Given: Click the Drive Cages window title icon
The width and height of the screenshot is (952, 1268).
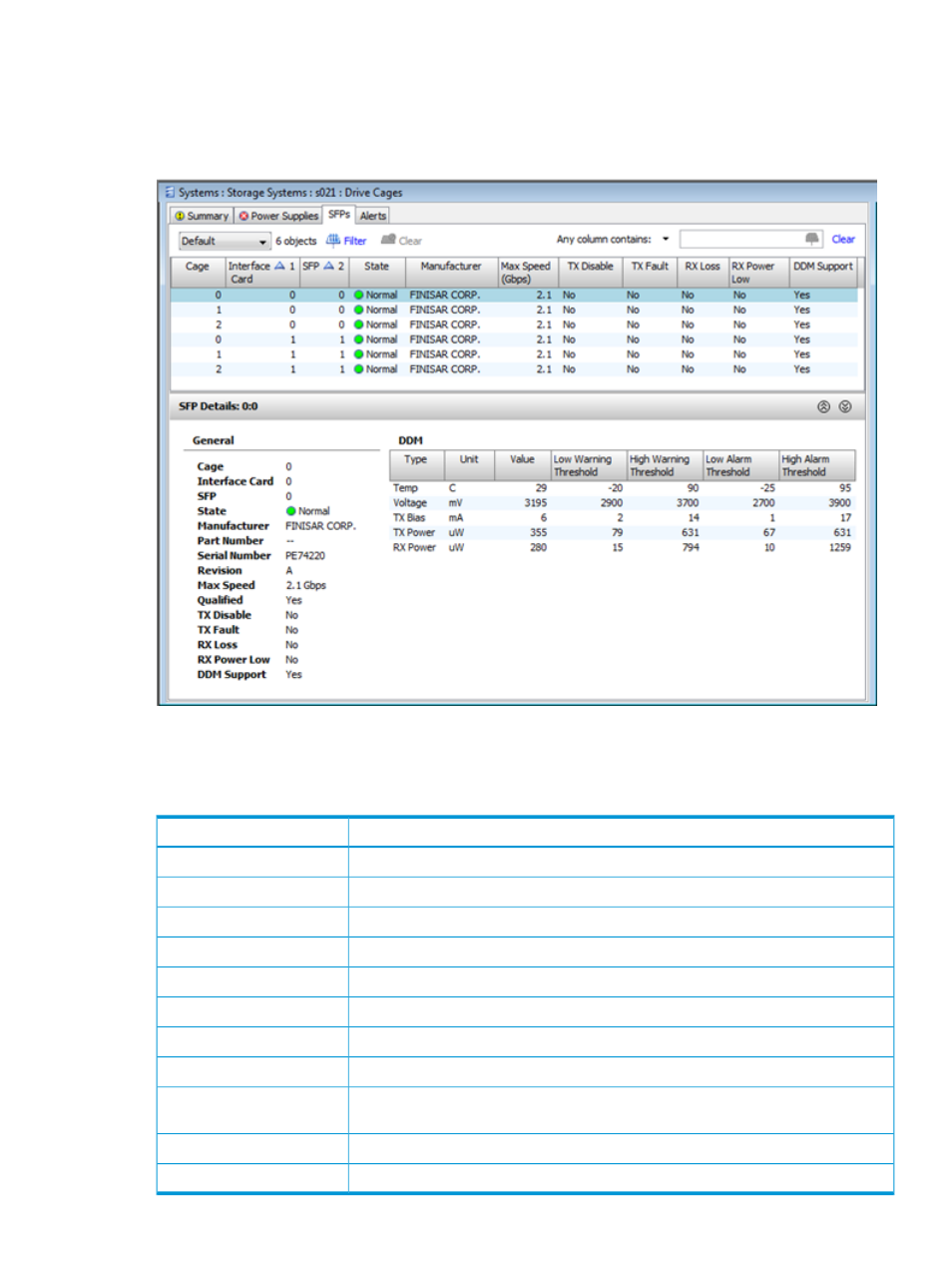Looking at the screenshot, I should 170,193.
